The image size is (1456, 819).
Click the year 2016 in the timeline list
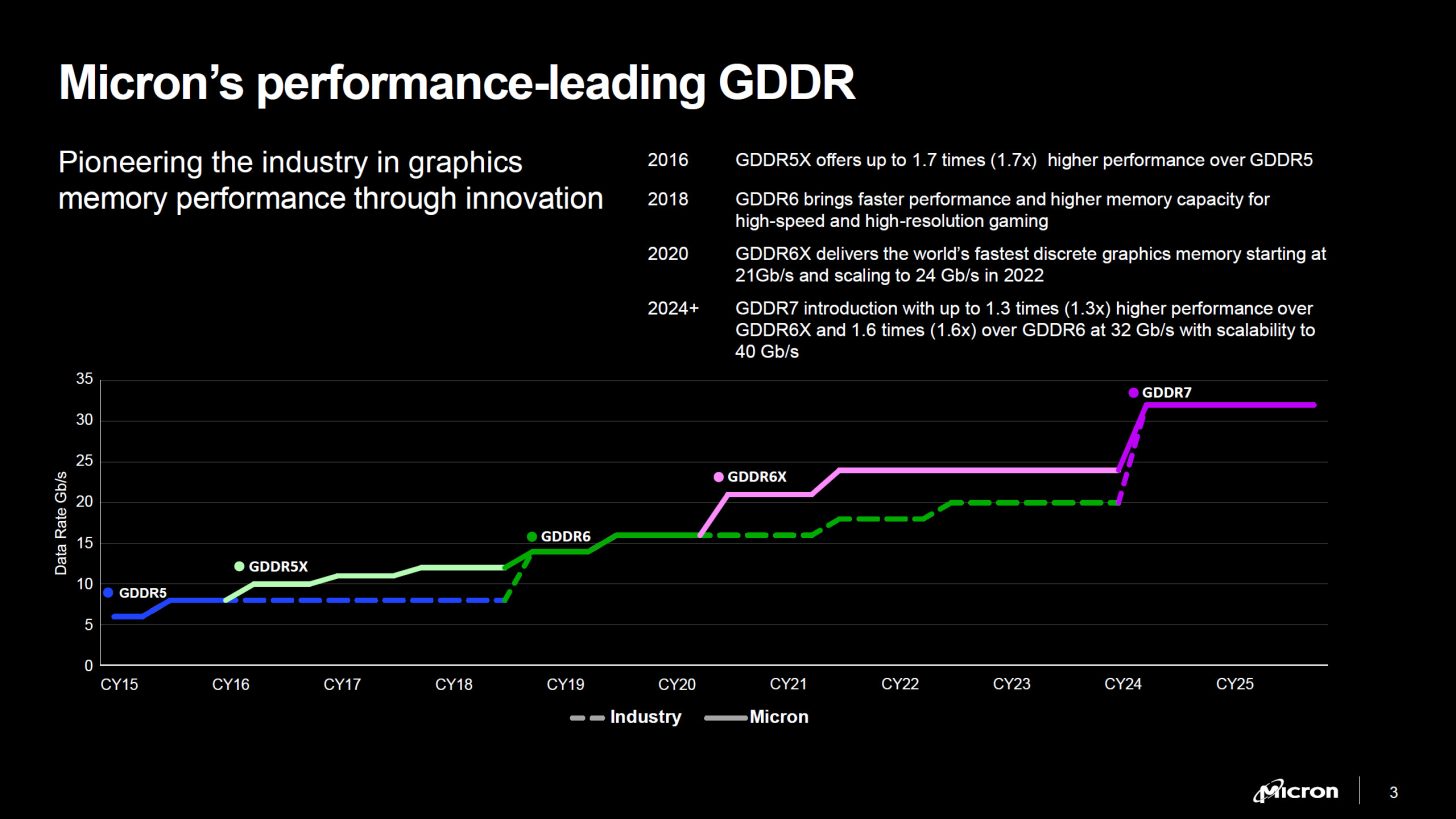[668, 160]
